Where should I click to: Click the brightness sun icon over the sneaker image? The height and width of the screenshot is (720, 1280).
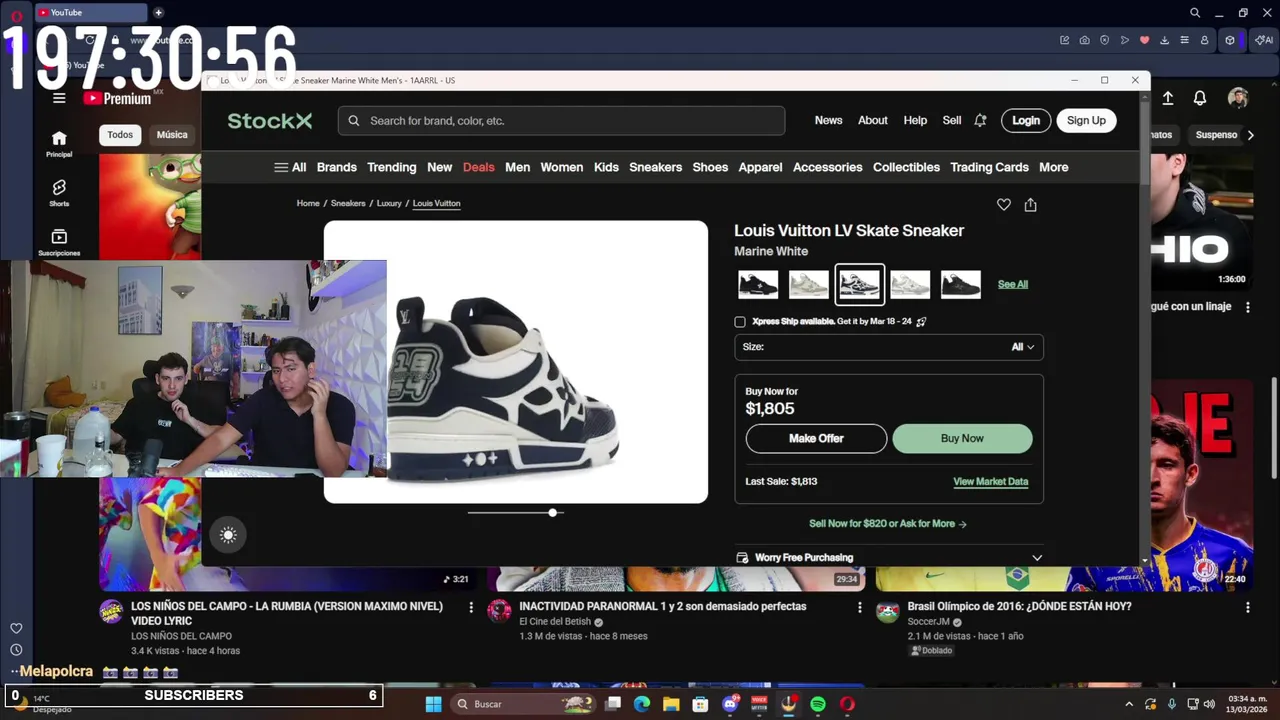coord(228,535)
